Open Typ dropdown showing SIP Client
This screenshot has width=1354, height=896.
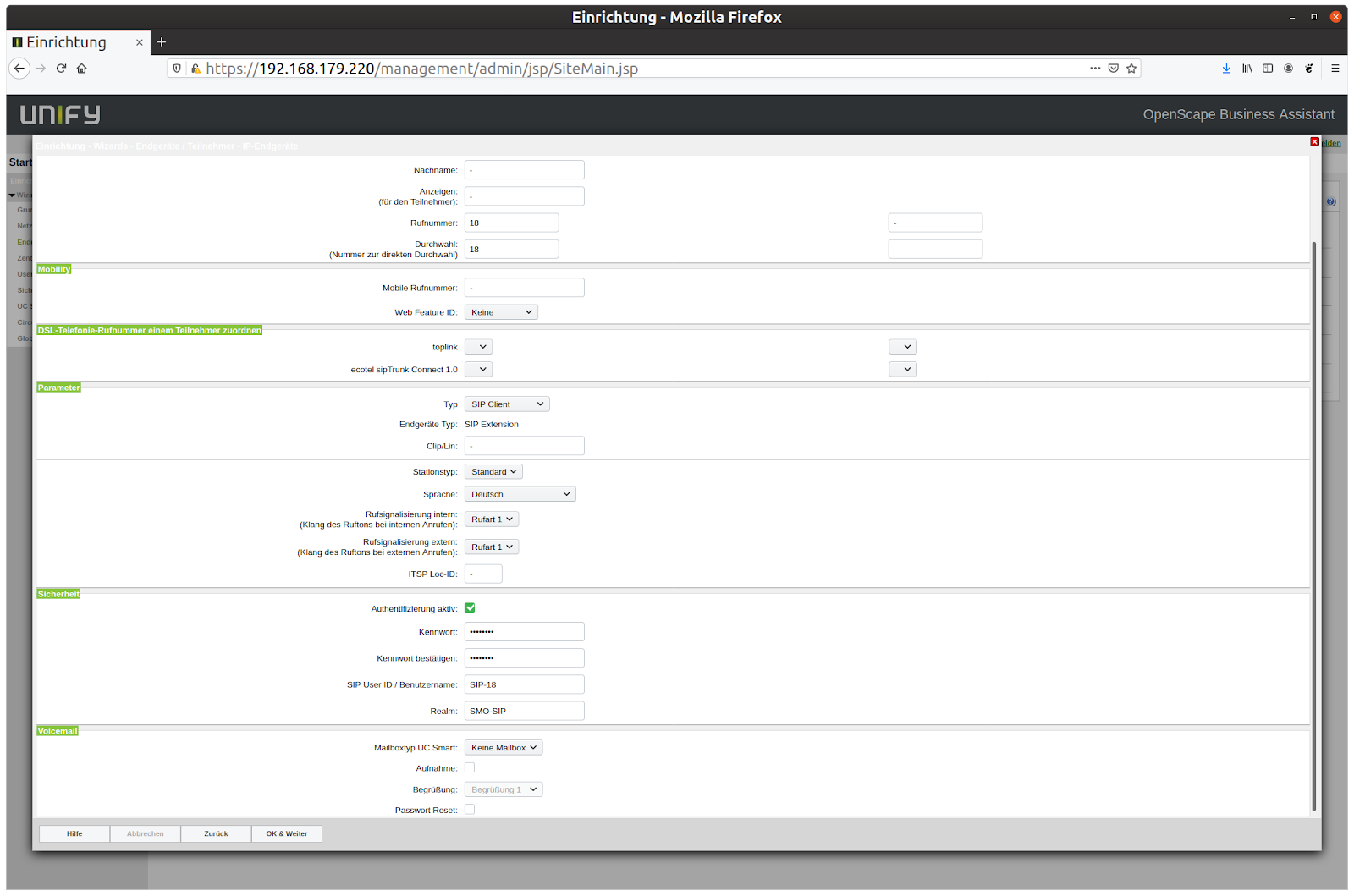click(x=507, y=404)
